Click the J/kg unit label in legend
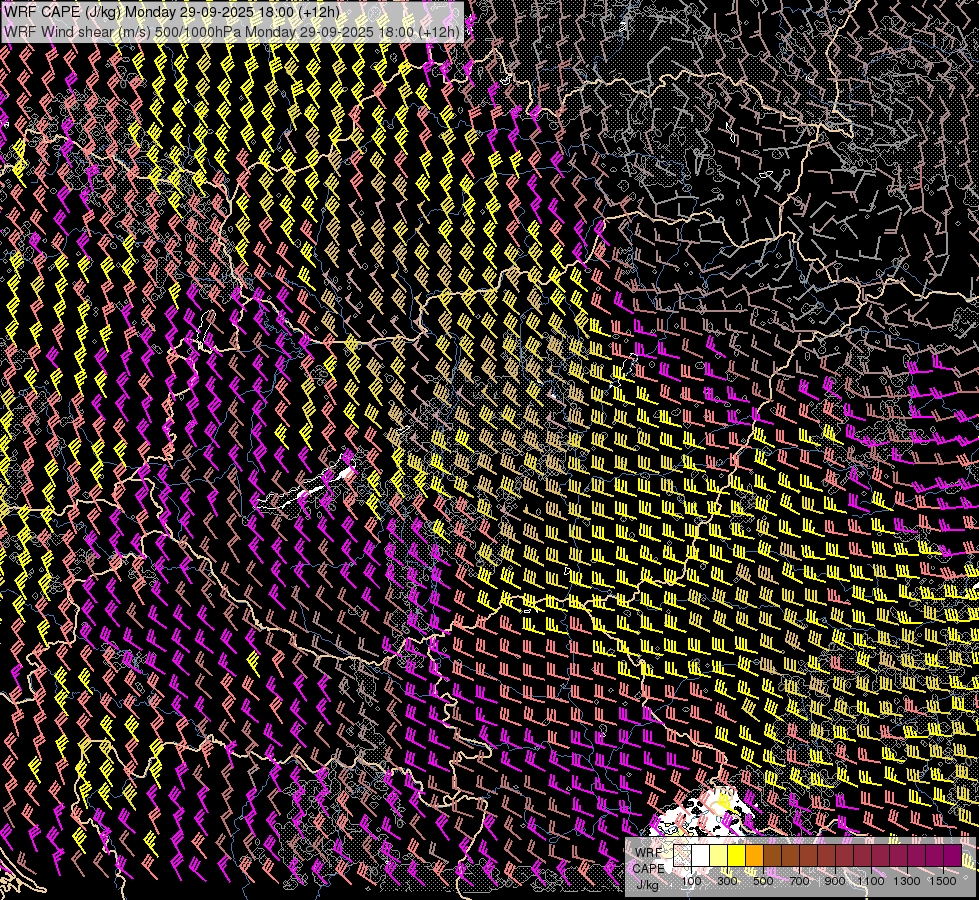The height and width of the screenshot is (900, 979). tap(647, 884)
